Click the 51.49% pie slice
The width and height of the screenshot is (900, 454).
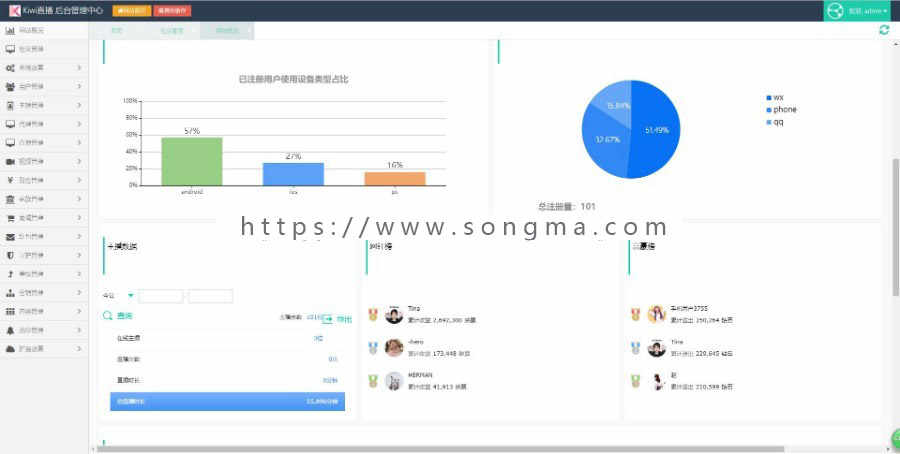pos(656,130)
